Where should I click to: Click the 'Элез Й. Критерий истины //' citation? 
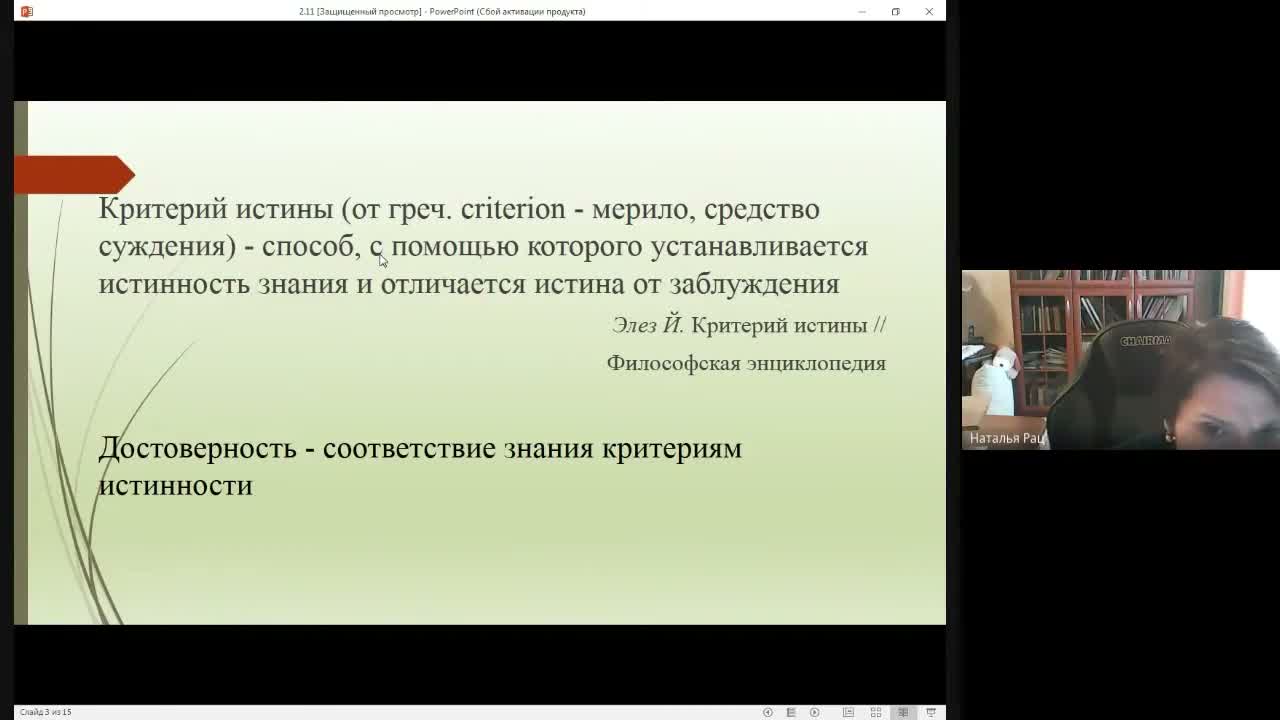click(749, 325)
